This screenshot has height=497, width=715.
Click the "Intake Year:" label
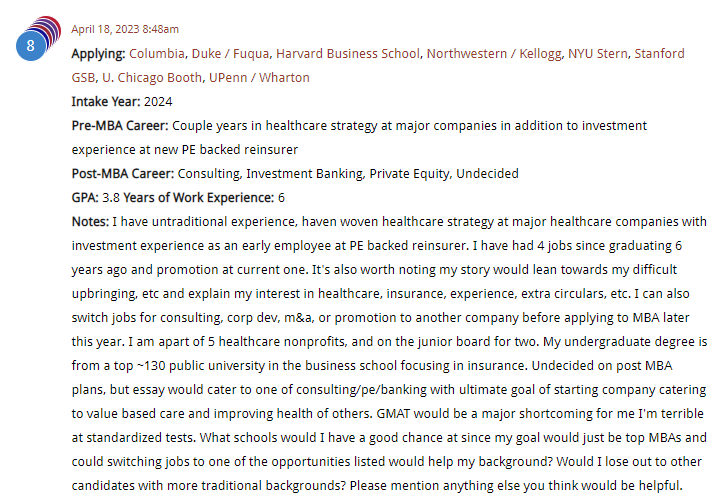pyautogui.click(x=106, y=101)
